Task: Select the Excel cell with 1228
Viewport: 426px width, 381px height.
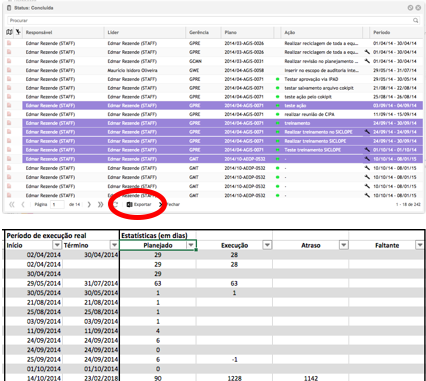Action: pyautogui.click(x=234, y=378)
